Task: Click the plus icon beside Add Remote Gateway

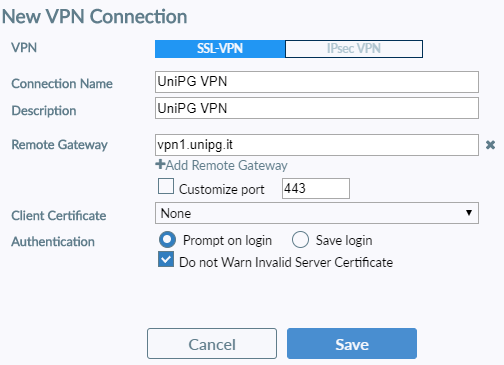Action: pyautogui.click(x=160, y=164)
